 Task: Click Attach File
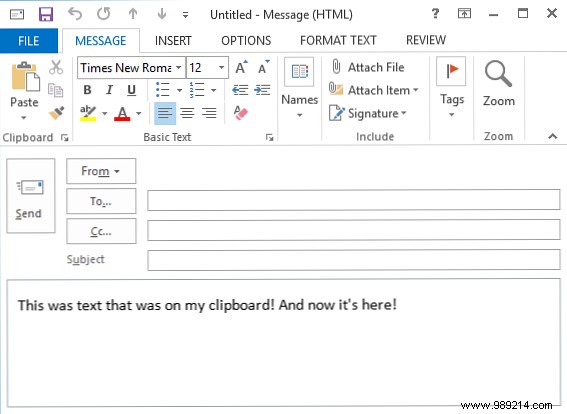367,67
